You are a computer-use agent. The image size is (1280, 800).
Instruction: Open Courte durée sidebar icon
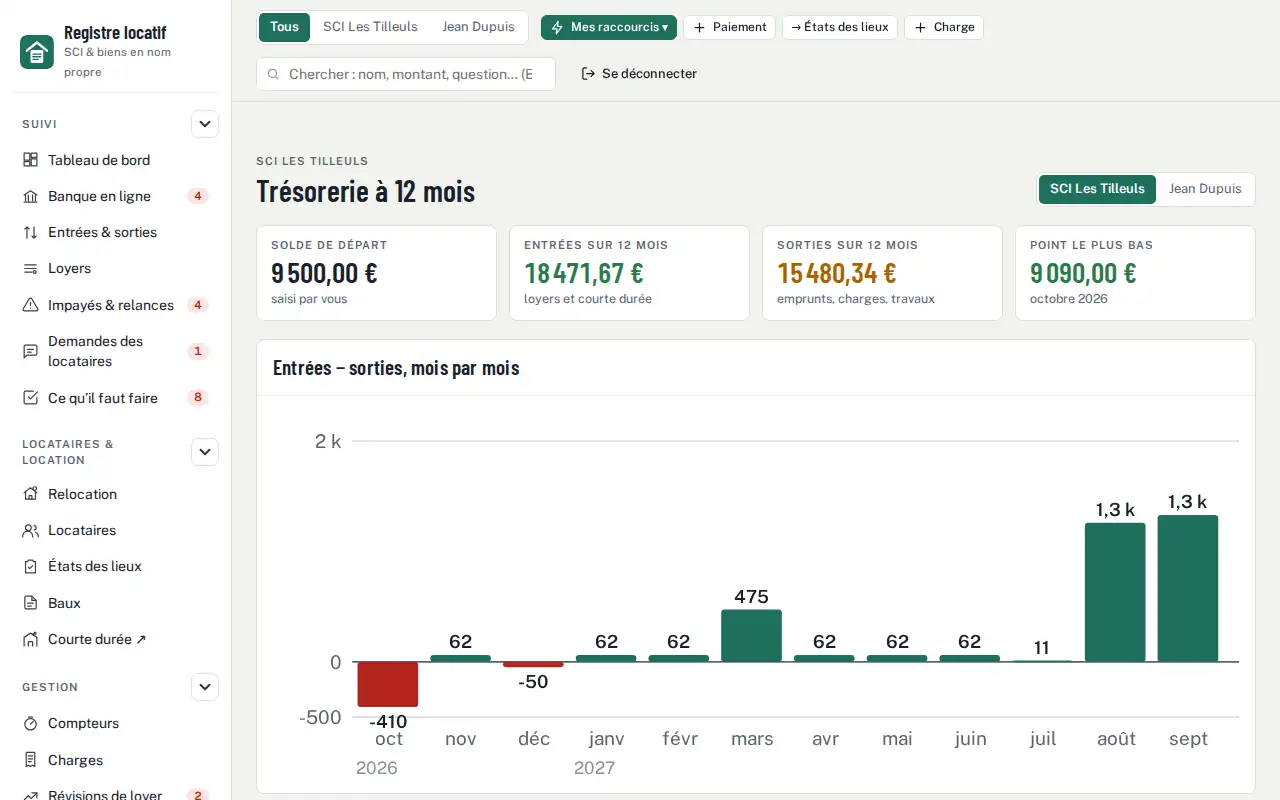pyautogui.click(x=30, y=639)
